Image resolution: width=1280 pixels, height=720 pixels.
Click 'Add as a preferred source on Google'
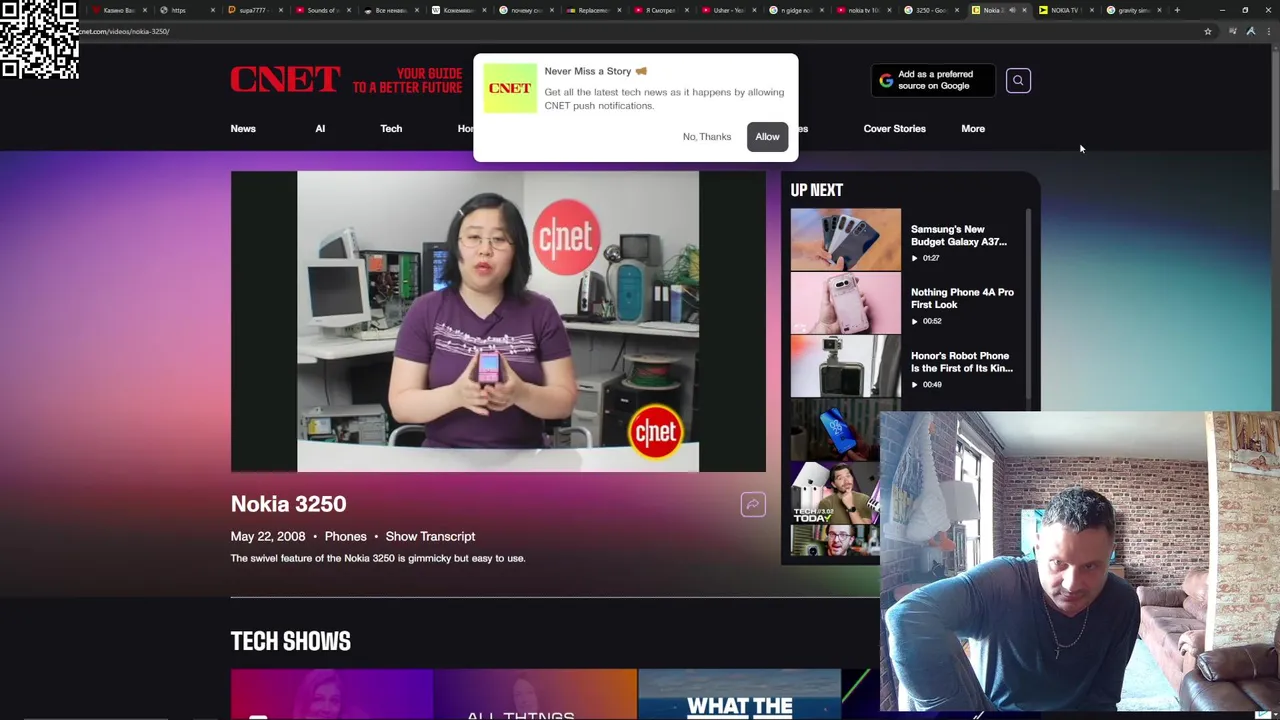933,81
